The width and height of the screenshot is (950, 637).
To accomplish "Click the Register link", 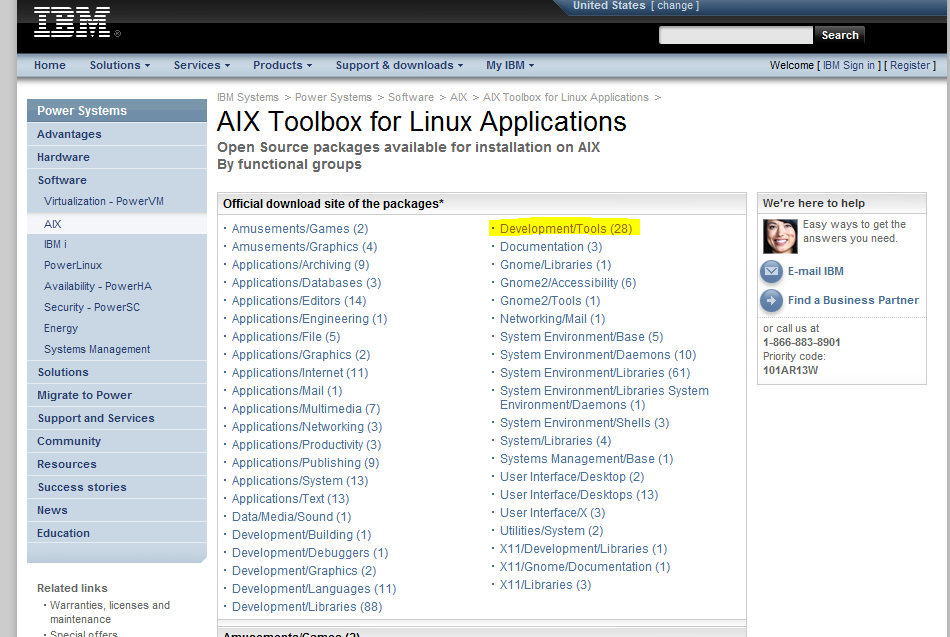I will tap(910, 65).
